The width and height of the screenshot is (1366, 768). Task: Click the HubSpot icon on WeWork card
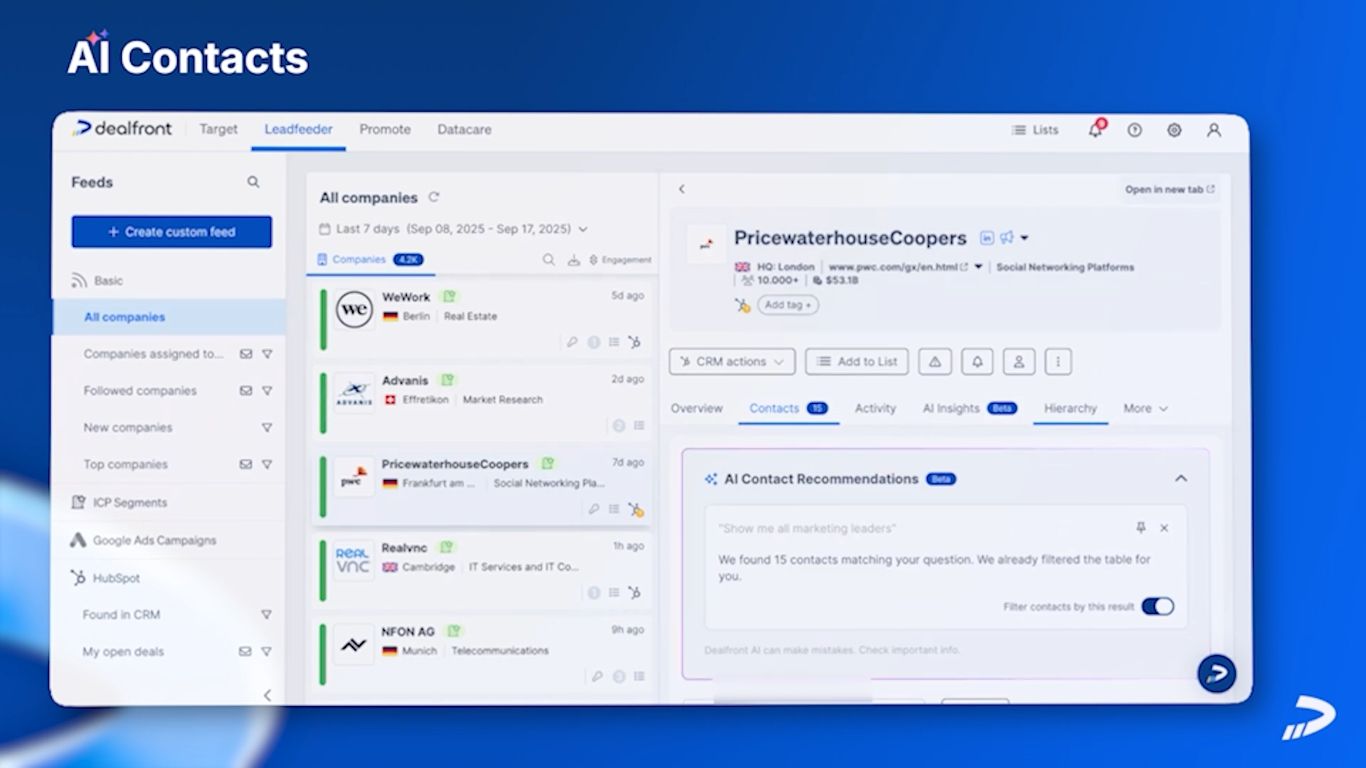[x=634, y=342]
